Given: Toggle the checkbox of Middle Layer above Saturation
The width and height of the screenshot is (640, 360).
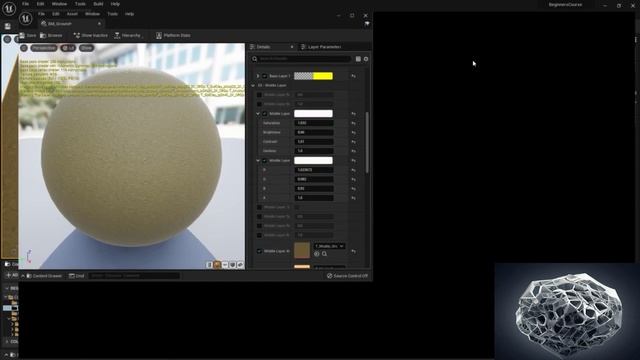Looking at the screenshot, I should pos(265,114).
